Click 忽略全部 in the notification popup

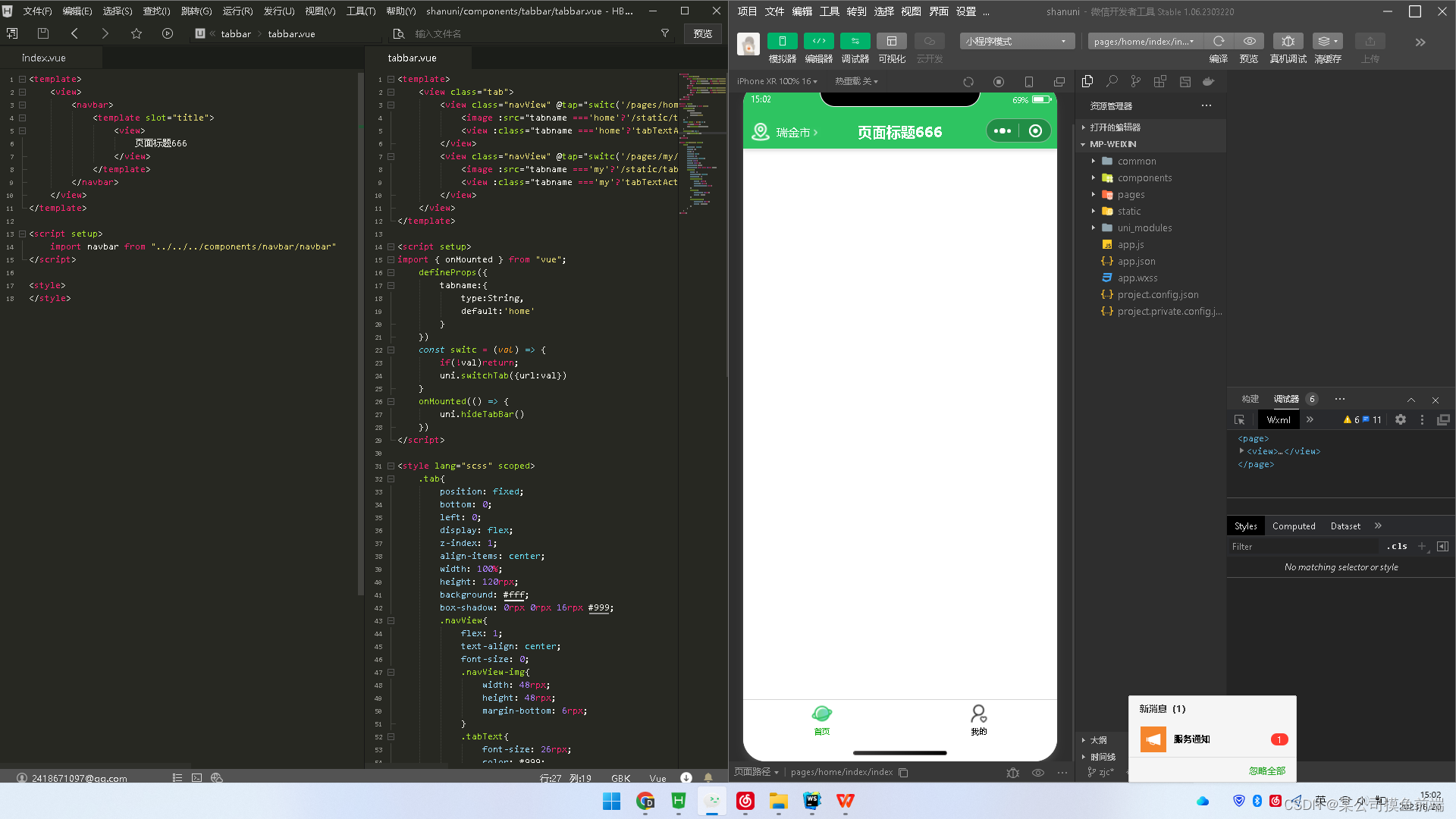click(1267, 770)
